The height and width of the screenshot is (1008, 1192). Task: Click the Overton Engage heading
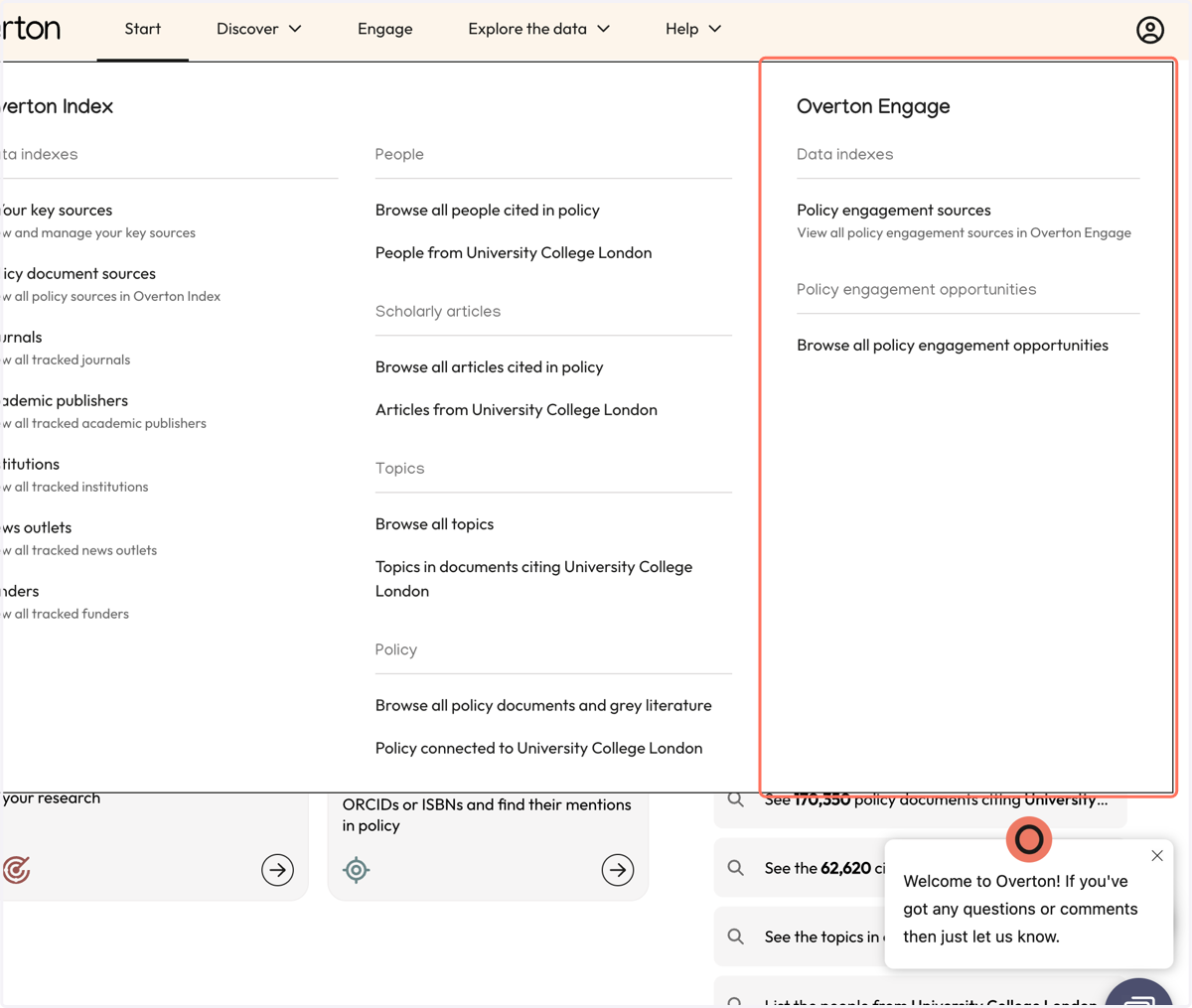(x=873, y=106)
